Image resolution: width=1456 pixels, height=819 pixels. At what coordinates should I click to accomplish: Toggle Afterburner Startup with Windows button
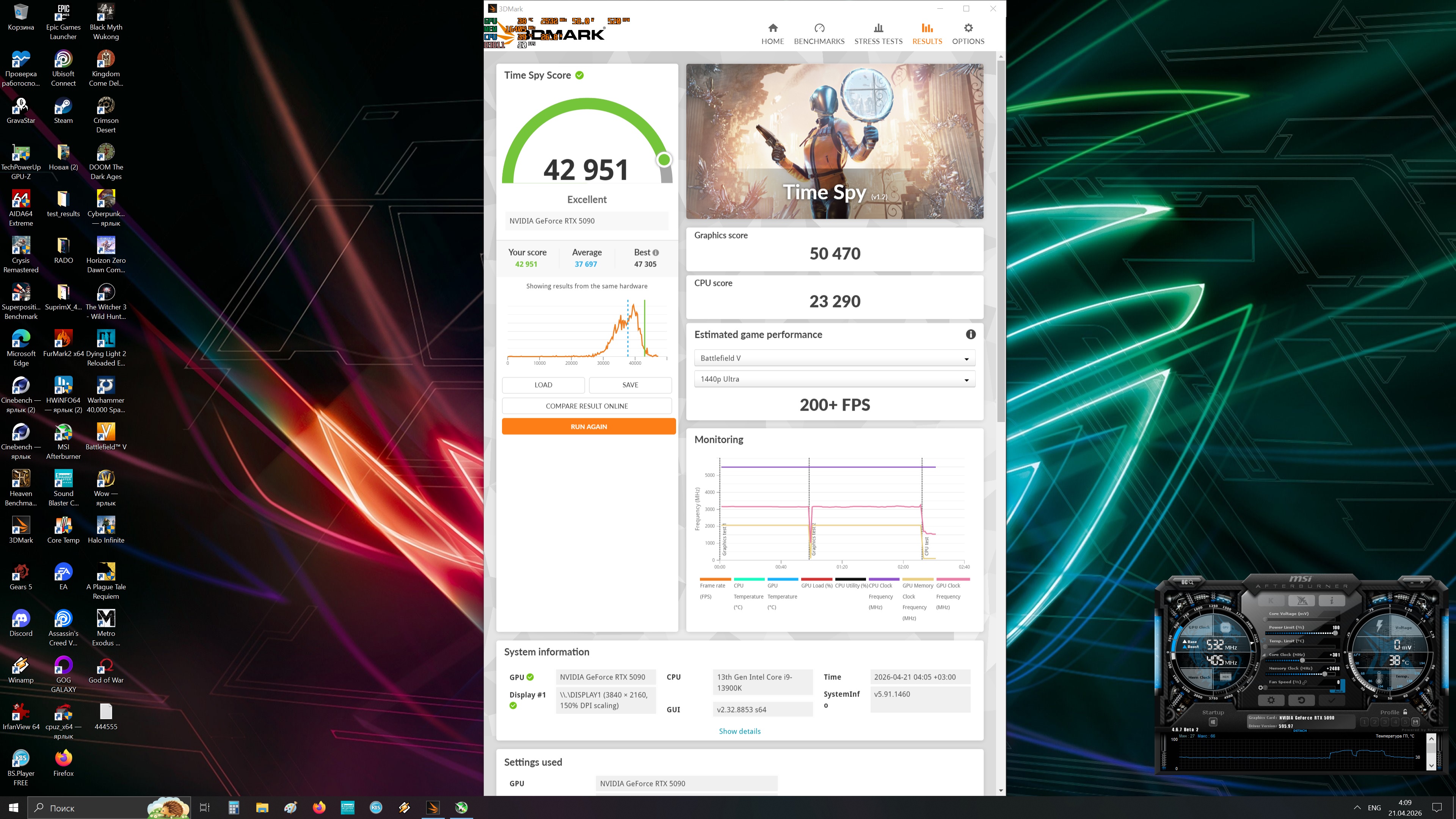point(1213,722)
